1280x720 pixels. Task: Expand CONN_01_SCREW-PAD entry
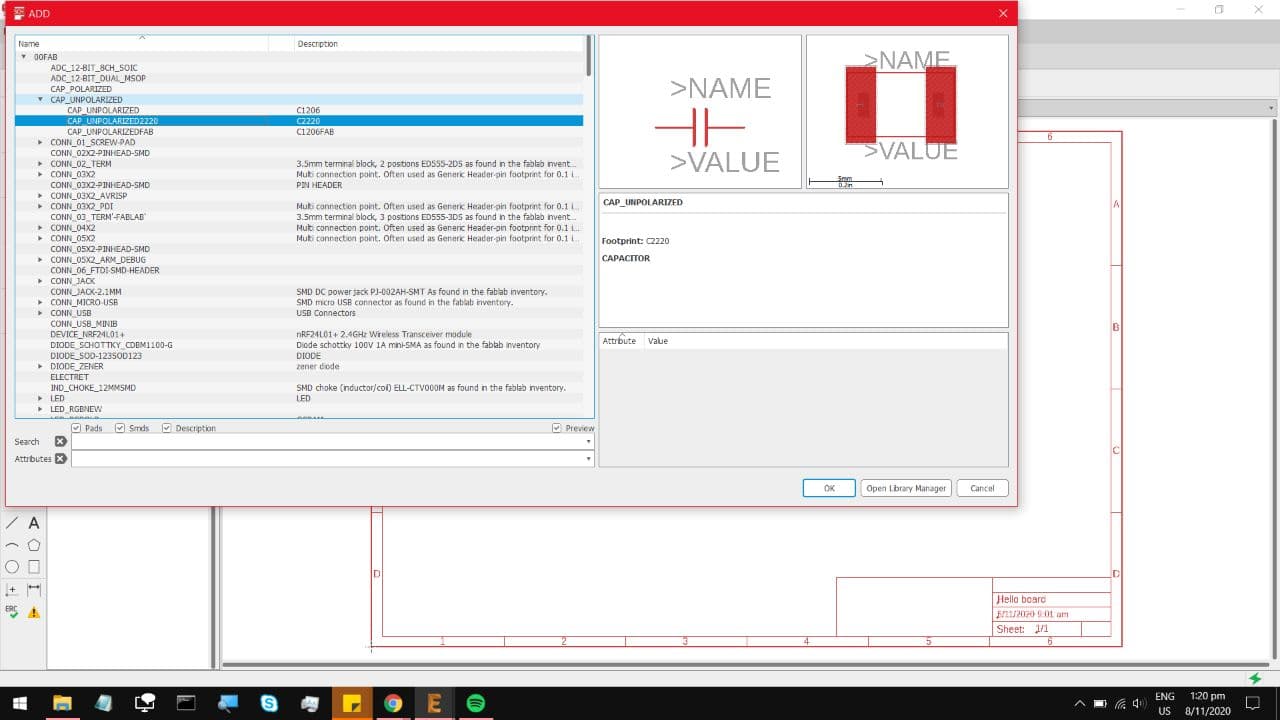40,142
